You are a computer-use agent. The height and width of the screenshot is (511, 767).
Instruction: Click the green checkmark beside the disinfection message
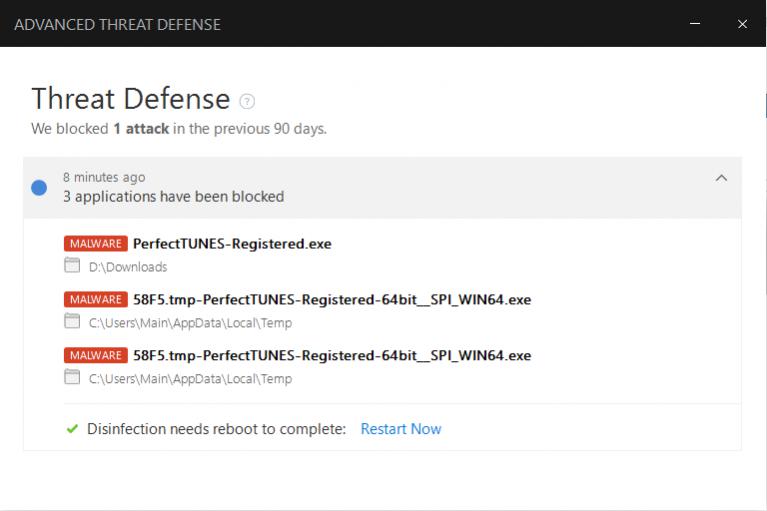click(x=72, y=429)
